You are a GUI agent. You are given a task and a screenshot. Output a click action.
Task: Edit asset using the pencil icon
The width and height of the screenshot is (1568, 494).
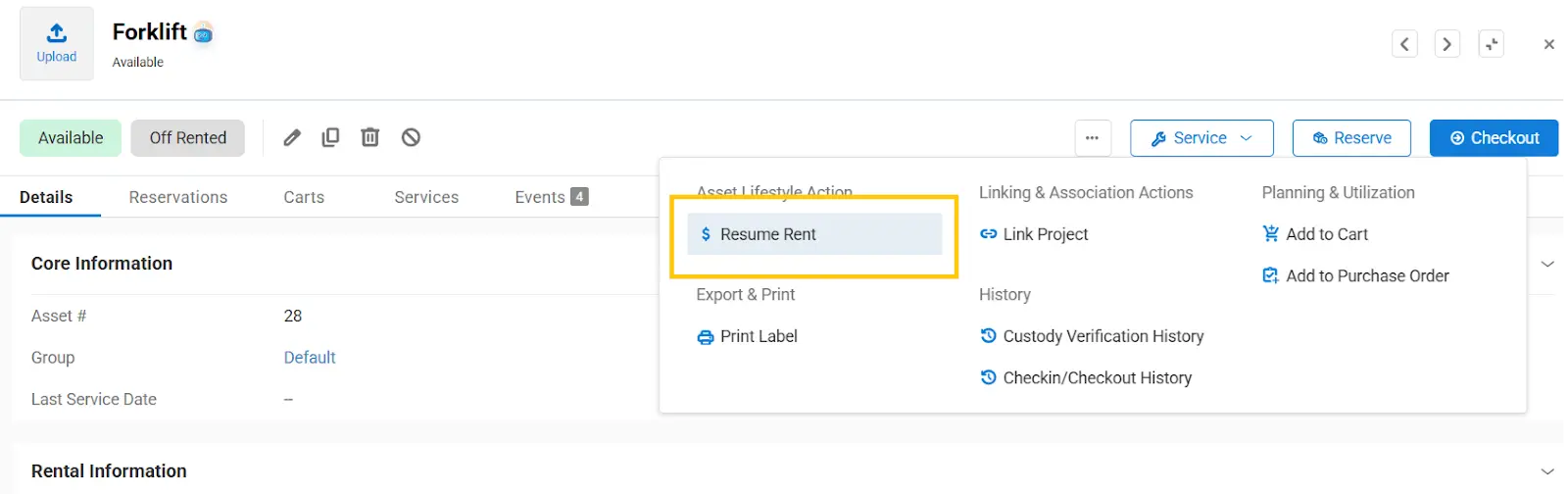[x=292, y=137]
